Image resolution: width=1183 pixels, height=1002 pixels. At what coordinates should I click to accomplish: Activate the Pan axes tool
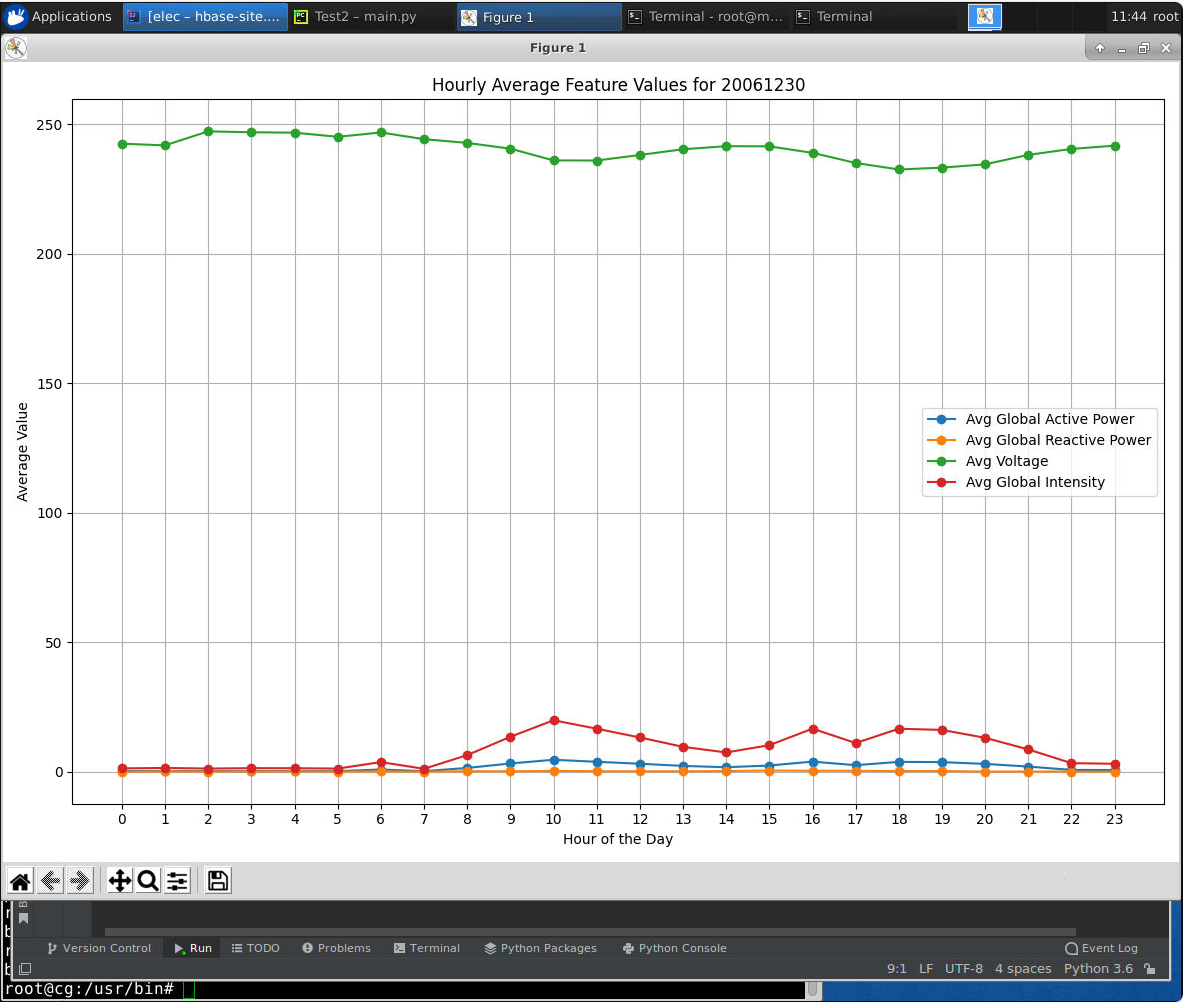(x=119, y=880)
